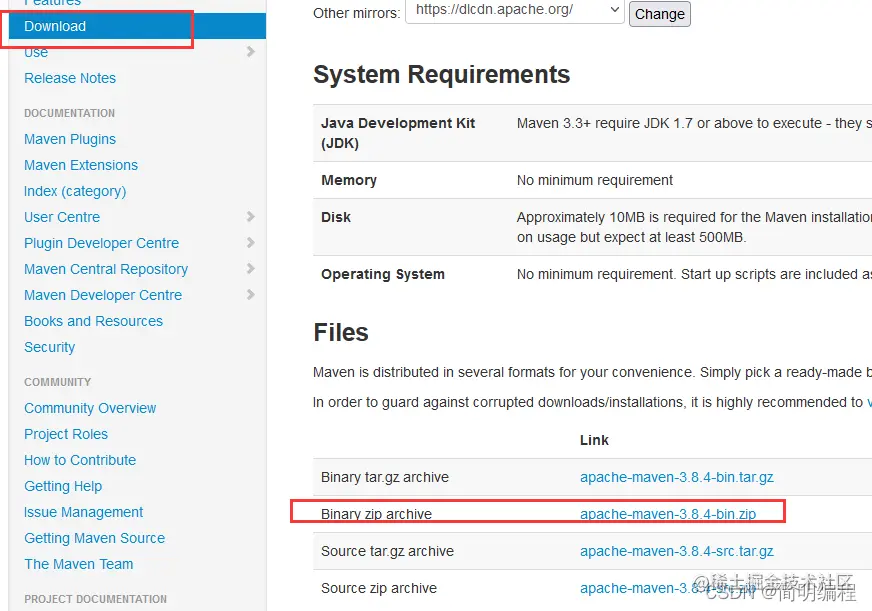
Task: Open Community Overview link
Action: point(90,408)
